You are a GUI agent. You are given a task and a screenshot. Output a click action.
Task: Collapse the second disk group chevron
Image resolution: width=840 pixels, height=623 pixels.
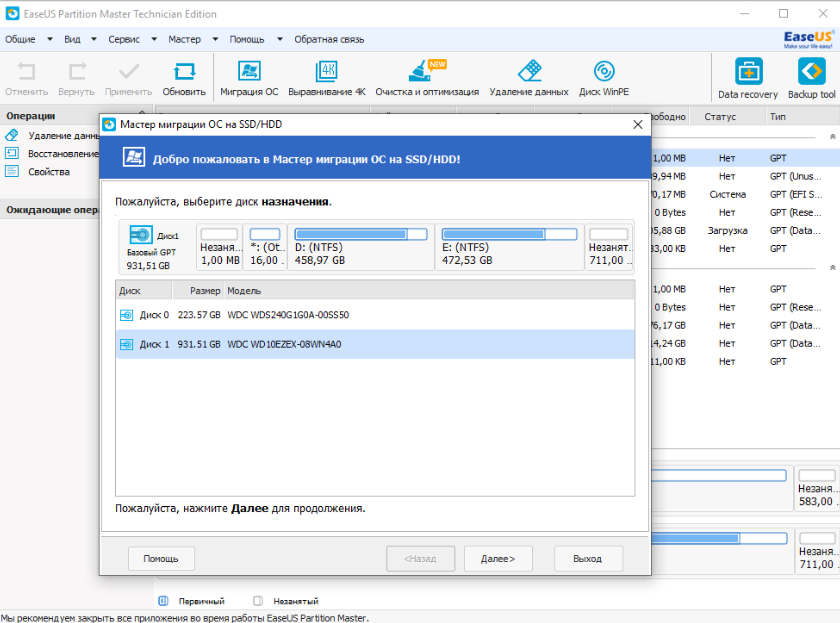[832, 267]
